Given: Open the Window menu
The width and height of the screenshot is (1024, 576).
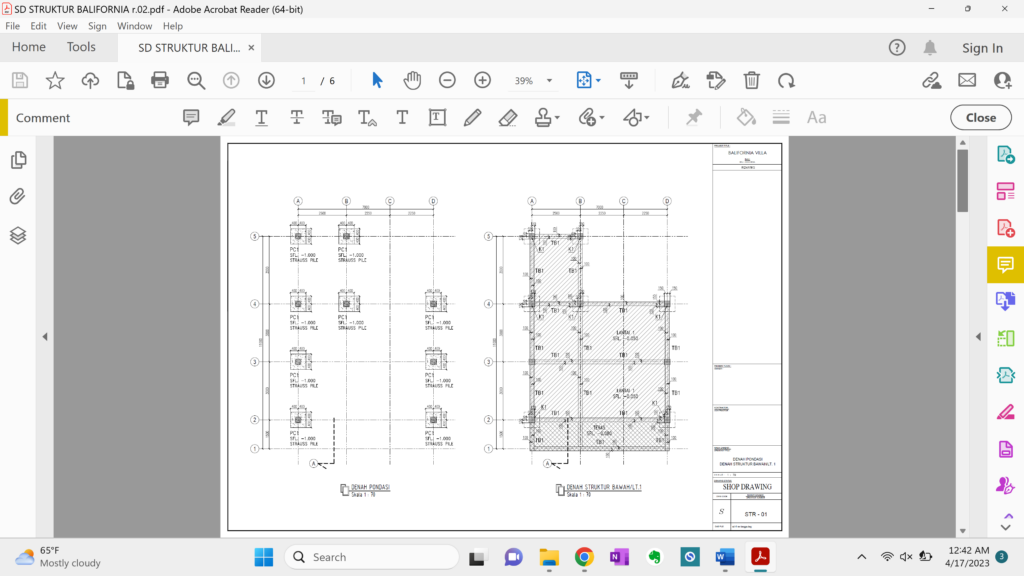Looking at the screenshot, I should point(134,26).
